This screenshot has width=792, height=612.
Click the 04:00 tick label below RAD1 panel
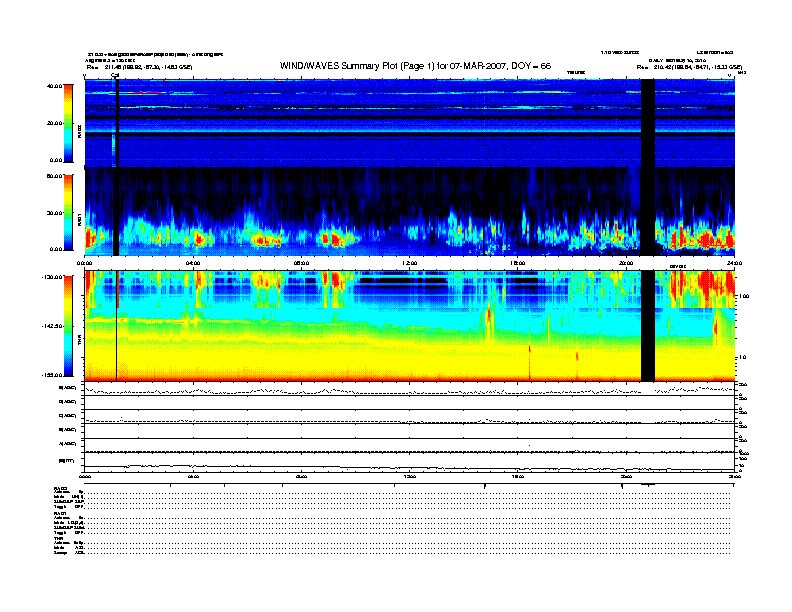tap(193, 263)
